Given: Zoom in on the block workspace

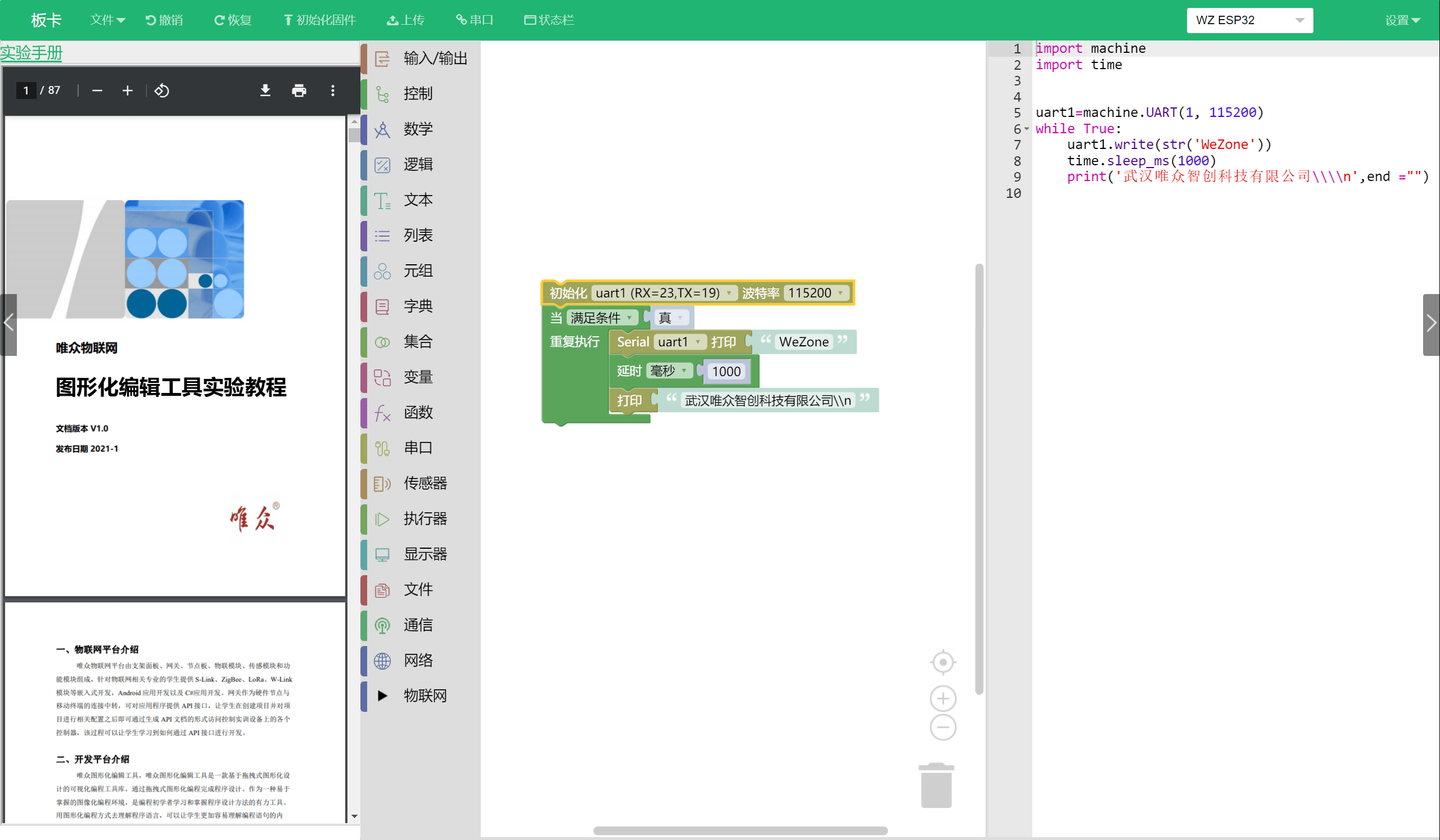Looking at the screenshot, I should click(x=943, y=698).
